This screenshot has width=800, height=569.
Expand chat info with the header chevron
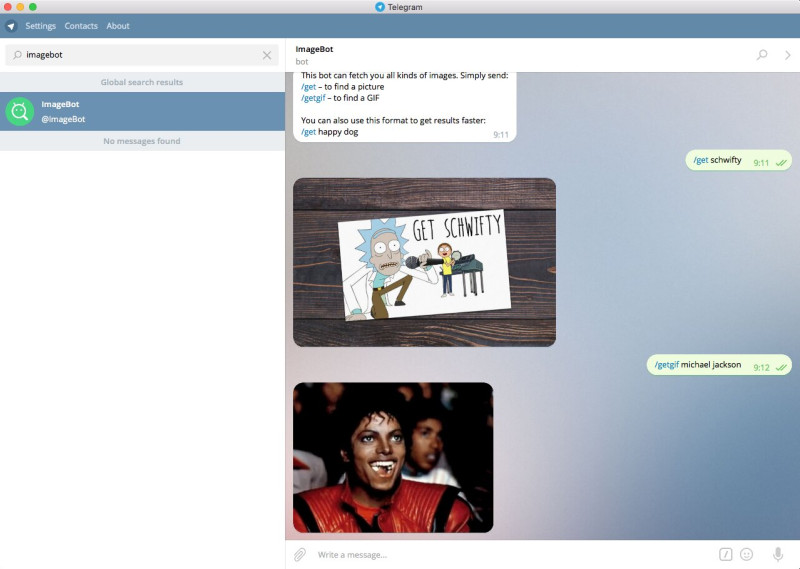(788, 55)
